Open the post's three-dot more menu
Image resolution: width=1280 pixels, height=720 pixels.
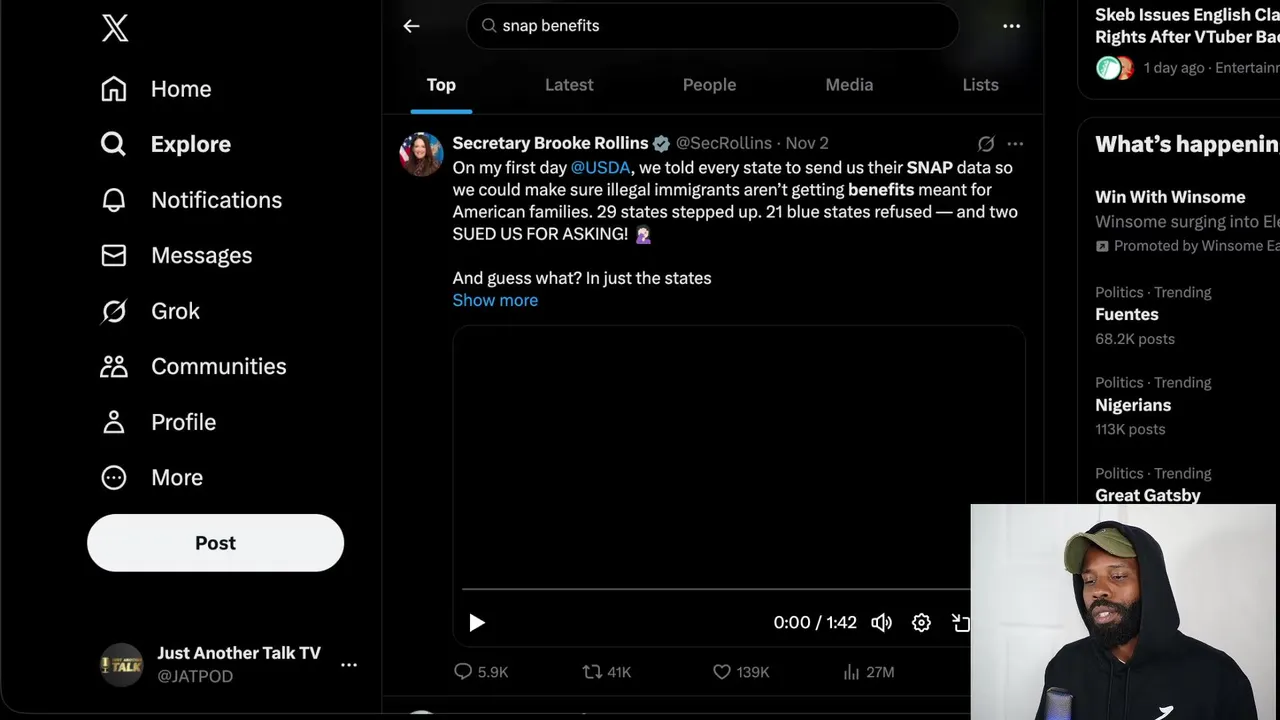1015,144
